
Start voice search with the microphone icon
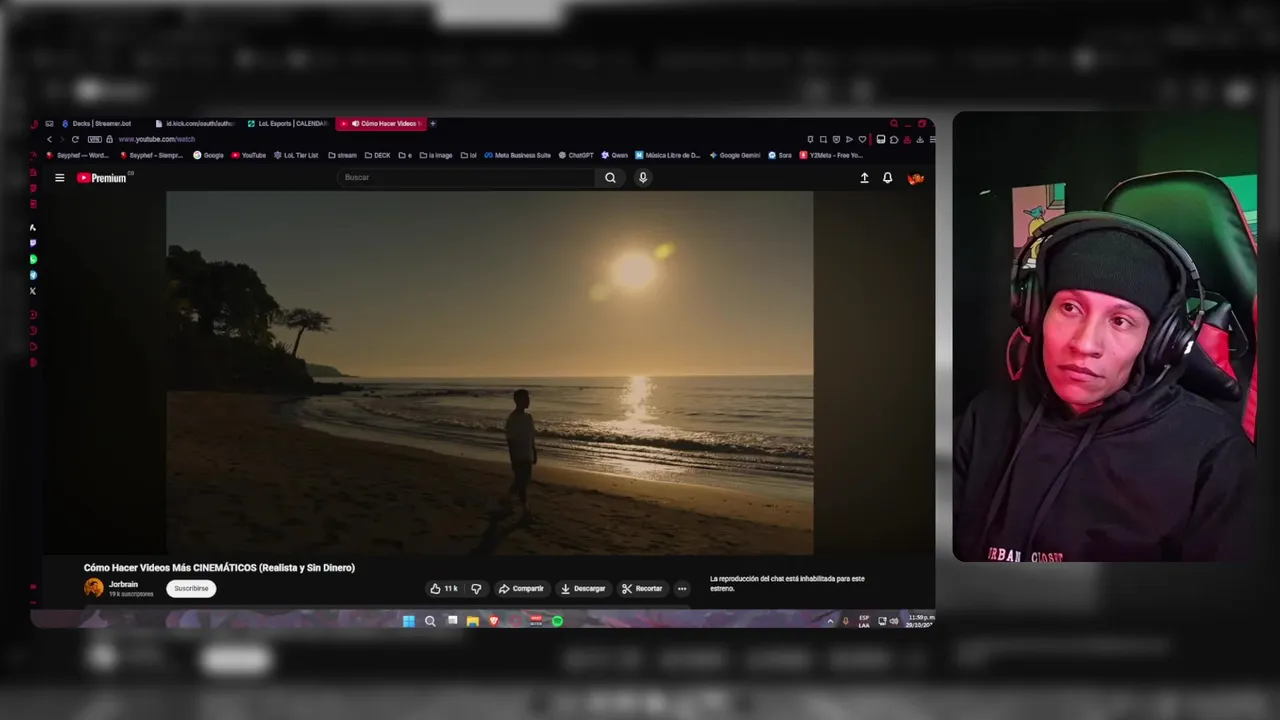click(643, 178)
